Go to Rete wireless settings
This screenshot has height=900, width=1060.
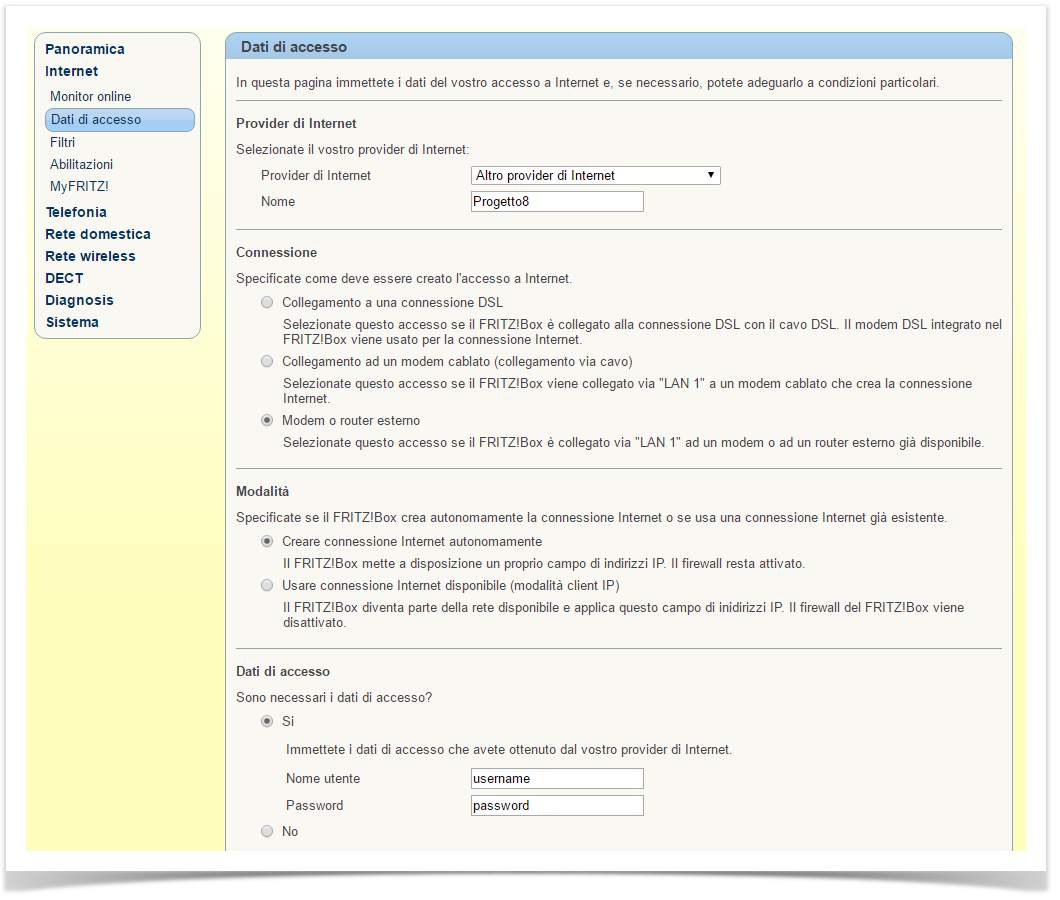(x=90, y=256)
